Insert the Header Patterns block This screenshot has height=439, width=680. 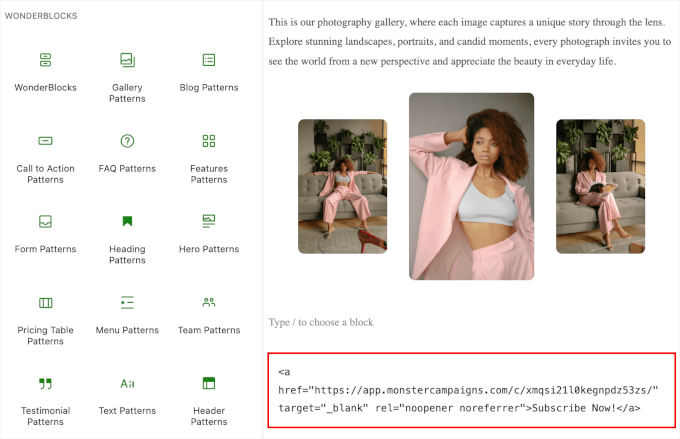pos(209,383)
